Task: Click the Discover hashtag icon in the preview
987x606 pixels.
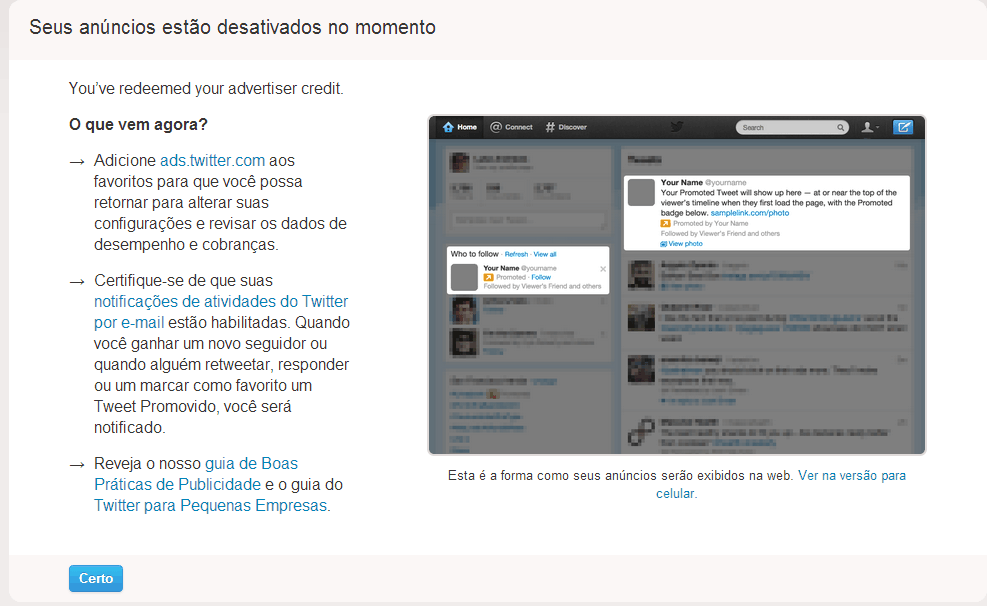Action: point(550,127)
